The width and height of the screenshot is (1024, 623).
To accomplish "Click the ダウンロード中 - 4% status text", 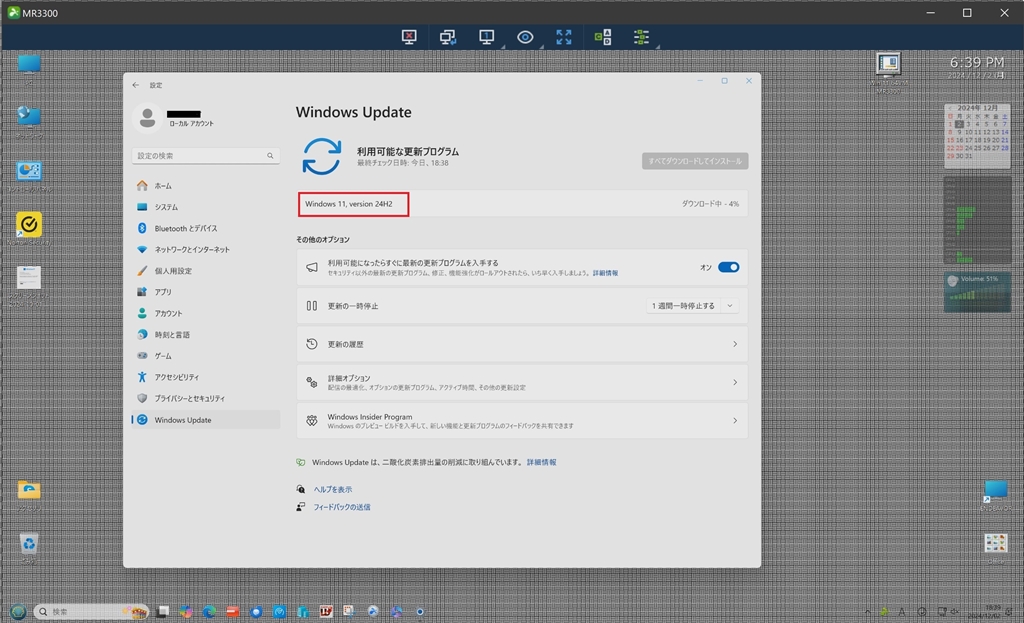I will click(x=710, y=204).
